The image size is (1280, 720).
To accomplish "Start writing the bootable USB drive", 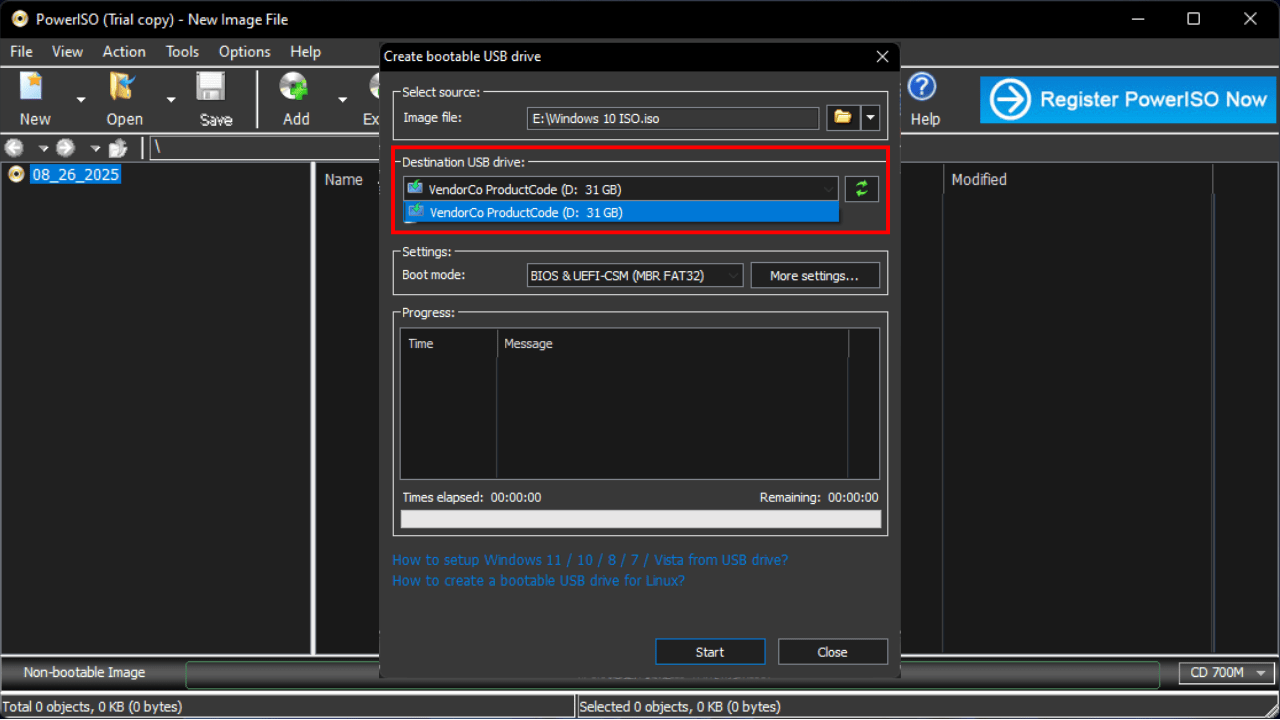I will coord(710,651).
